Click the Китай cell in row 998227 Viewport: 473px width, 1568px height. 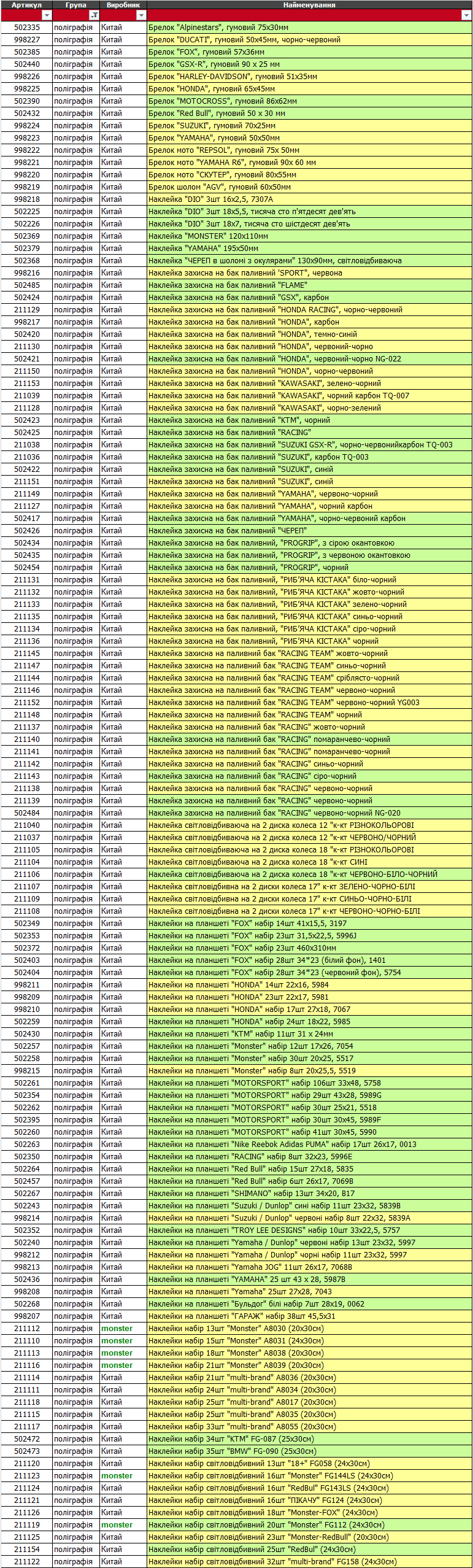pos(123,40)
